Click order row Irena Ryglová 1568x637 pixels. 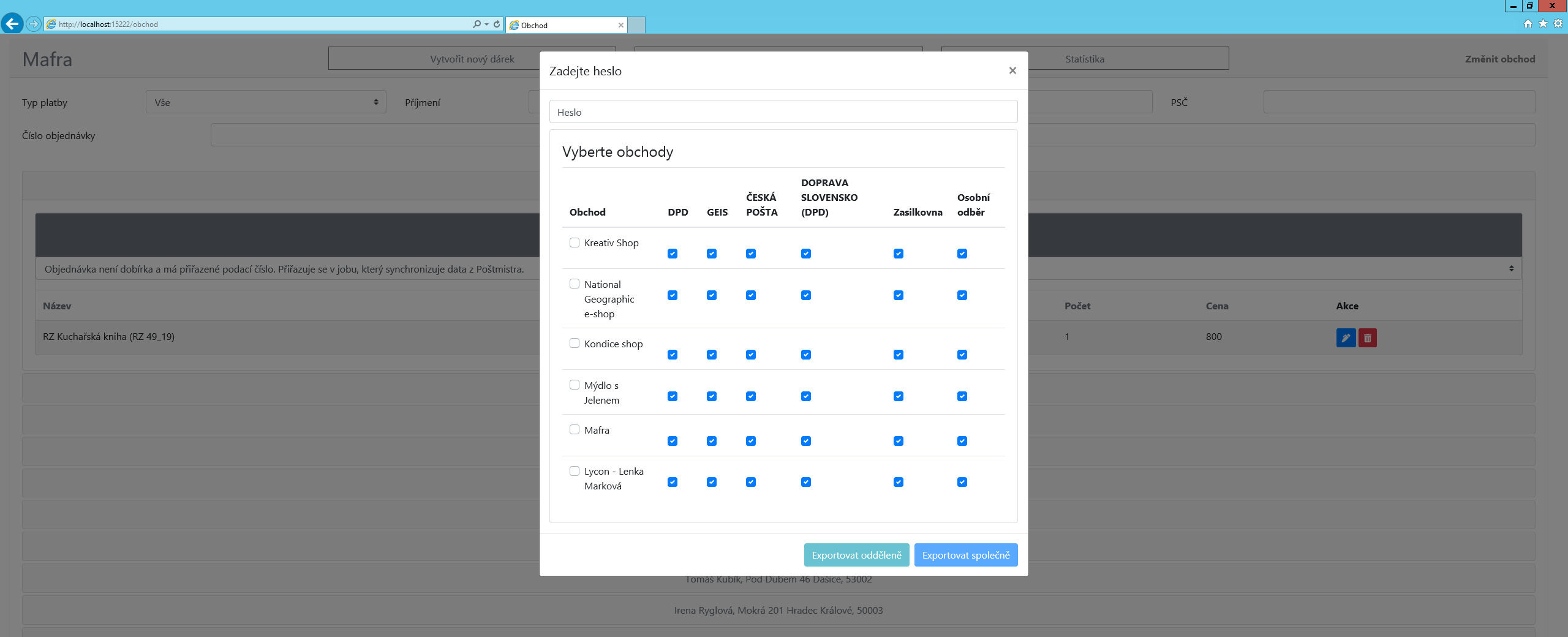[x=778, y=610]
